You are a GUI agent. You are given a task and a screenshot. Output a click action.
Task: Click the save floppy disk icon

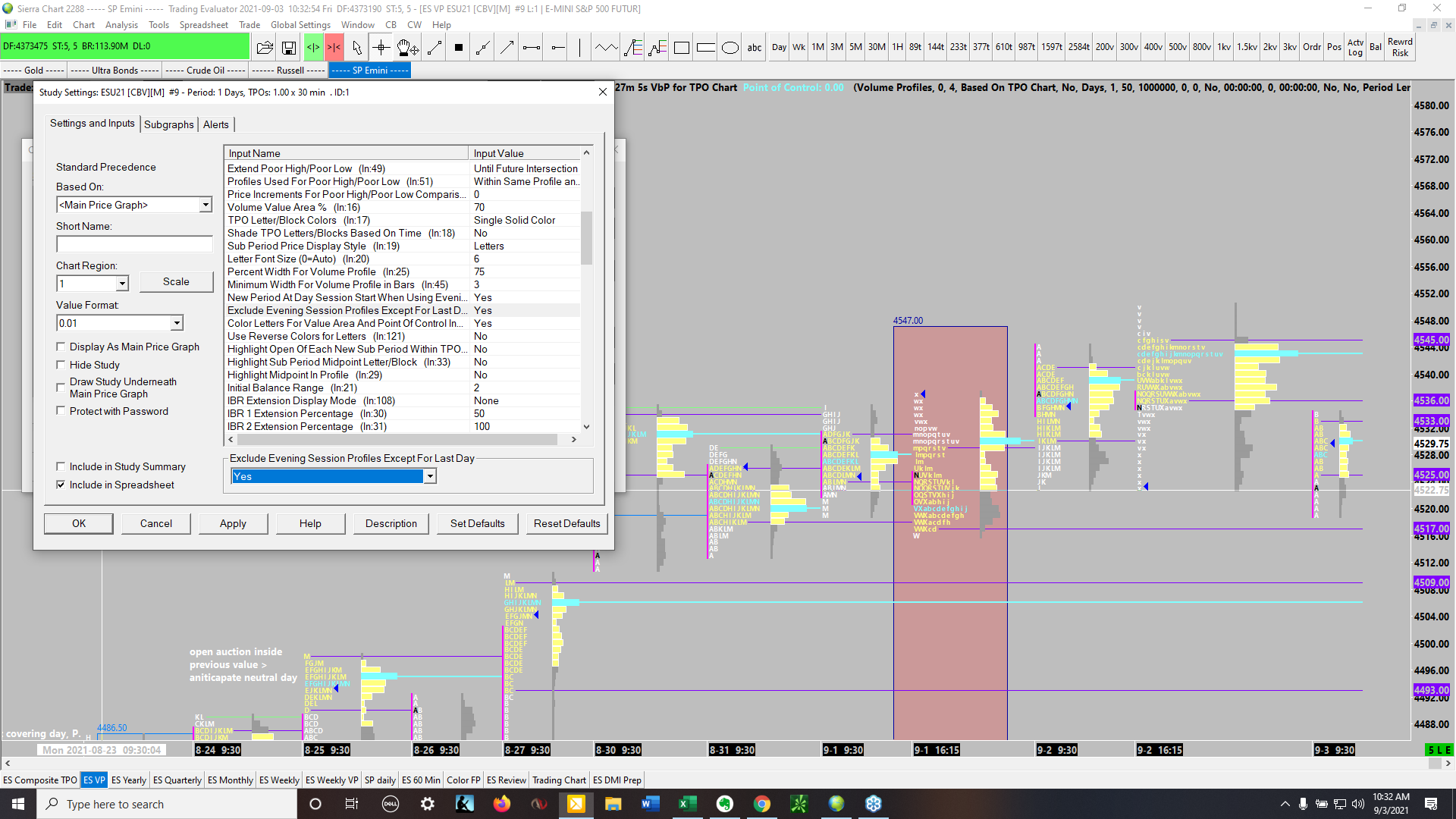pos(289,48)
